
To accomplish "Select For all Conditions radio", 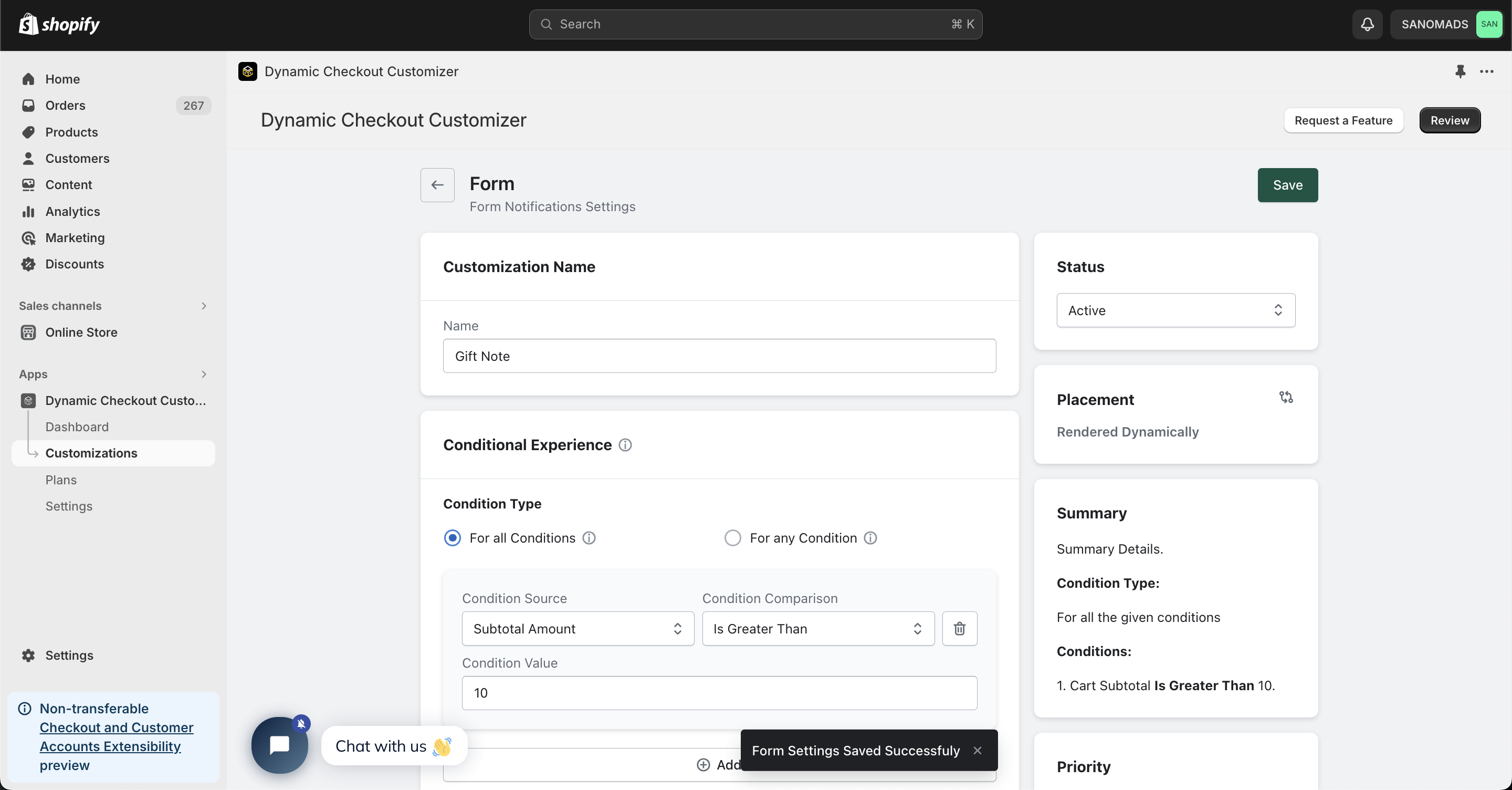I will tap(453, 538).
